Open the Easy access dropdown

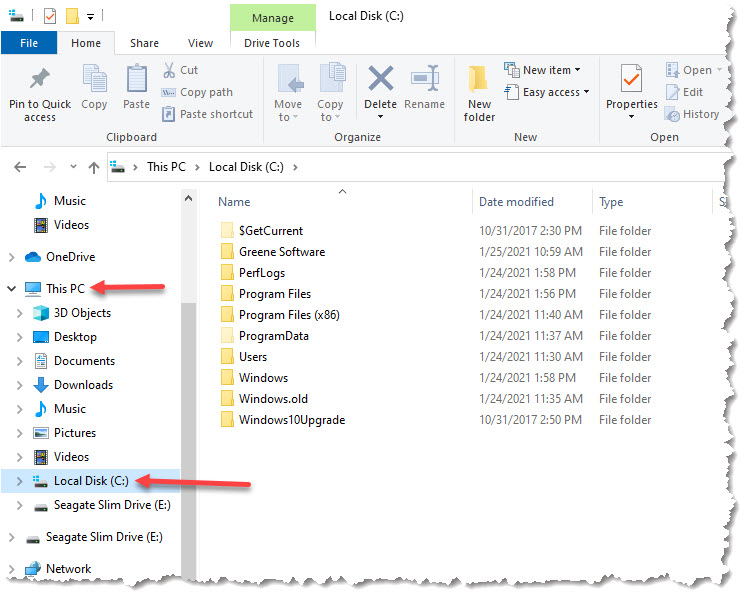pyautogui.click(x=548, y=92)
